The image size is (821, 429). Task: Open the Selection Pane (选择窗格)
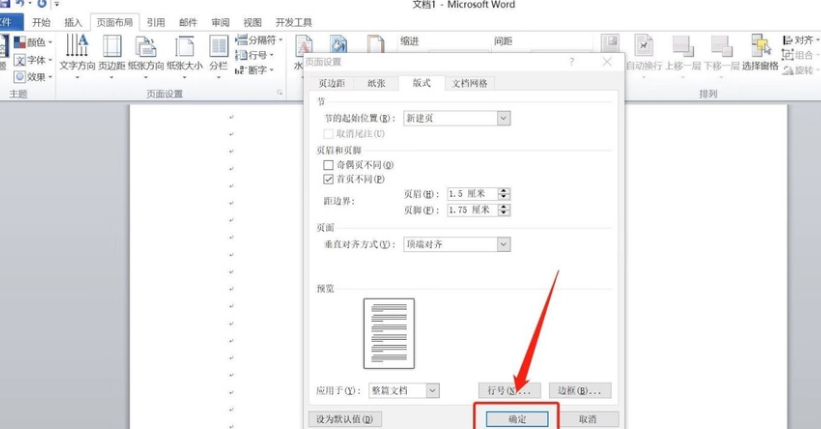tap(760, 52)
